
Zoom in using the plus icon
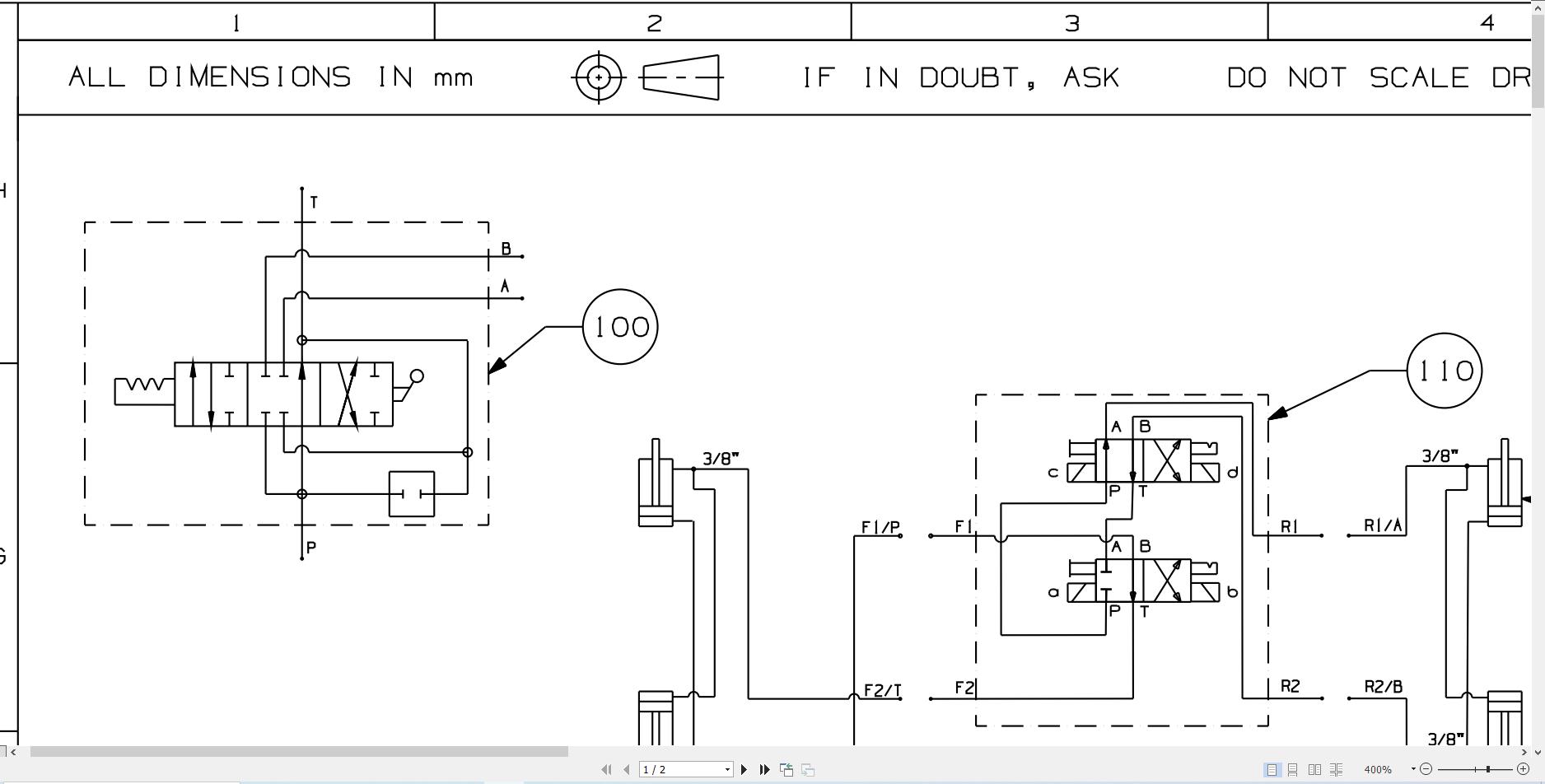[1524, 769]
